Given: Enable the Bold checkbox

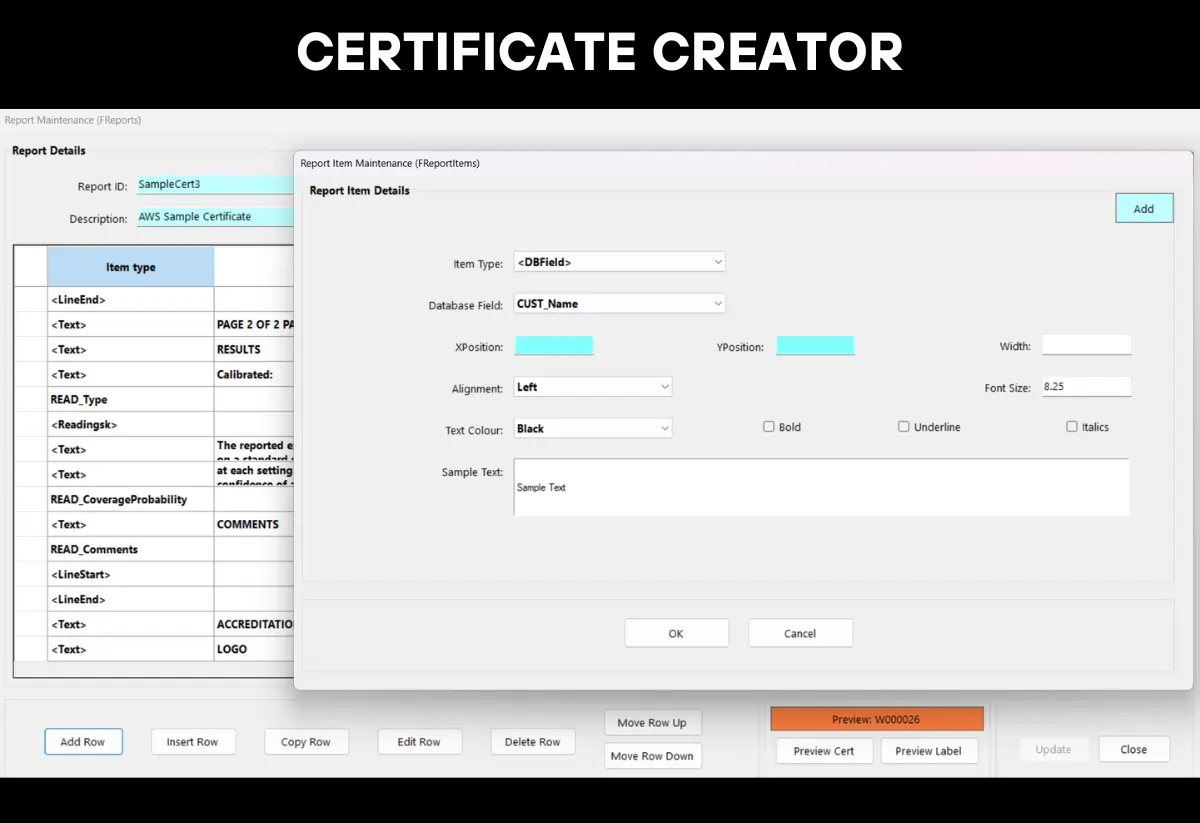Looking at the screenshot, I should pyautogui.click(x=769, y=426).
